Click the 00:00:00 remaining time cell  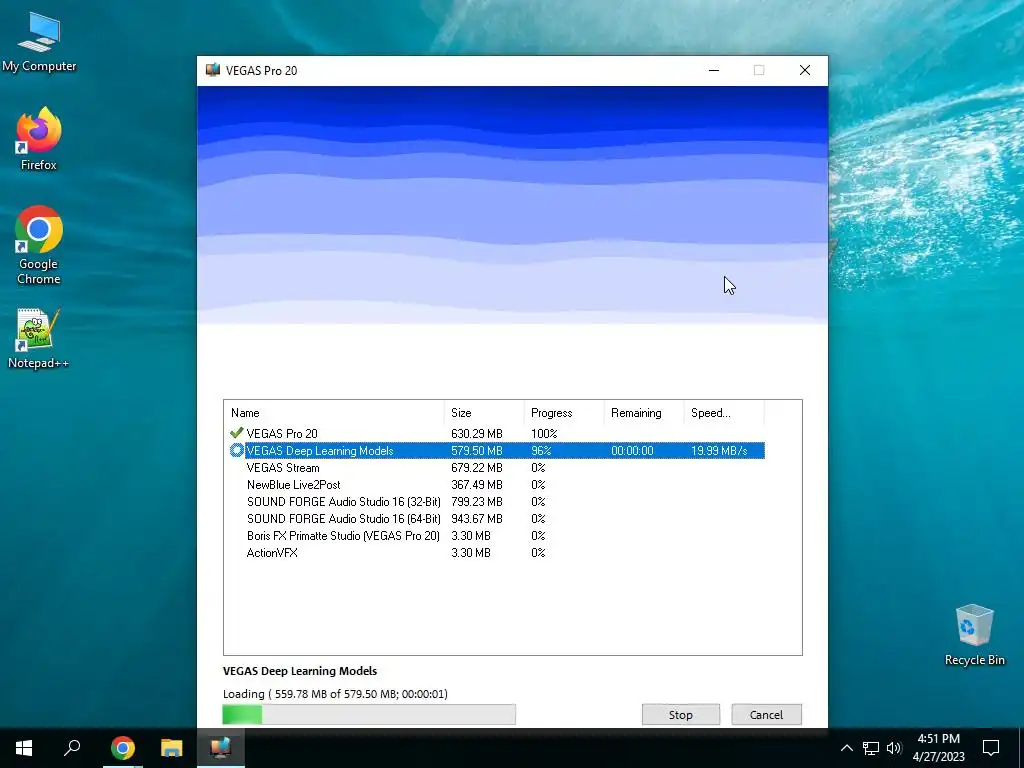[x=632, y=451]
